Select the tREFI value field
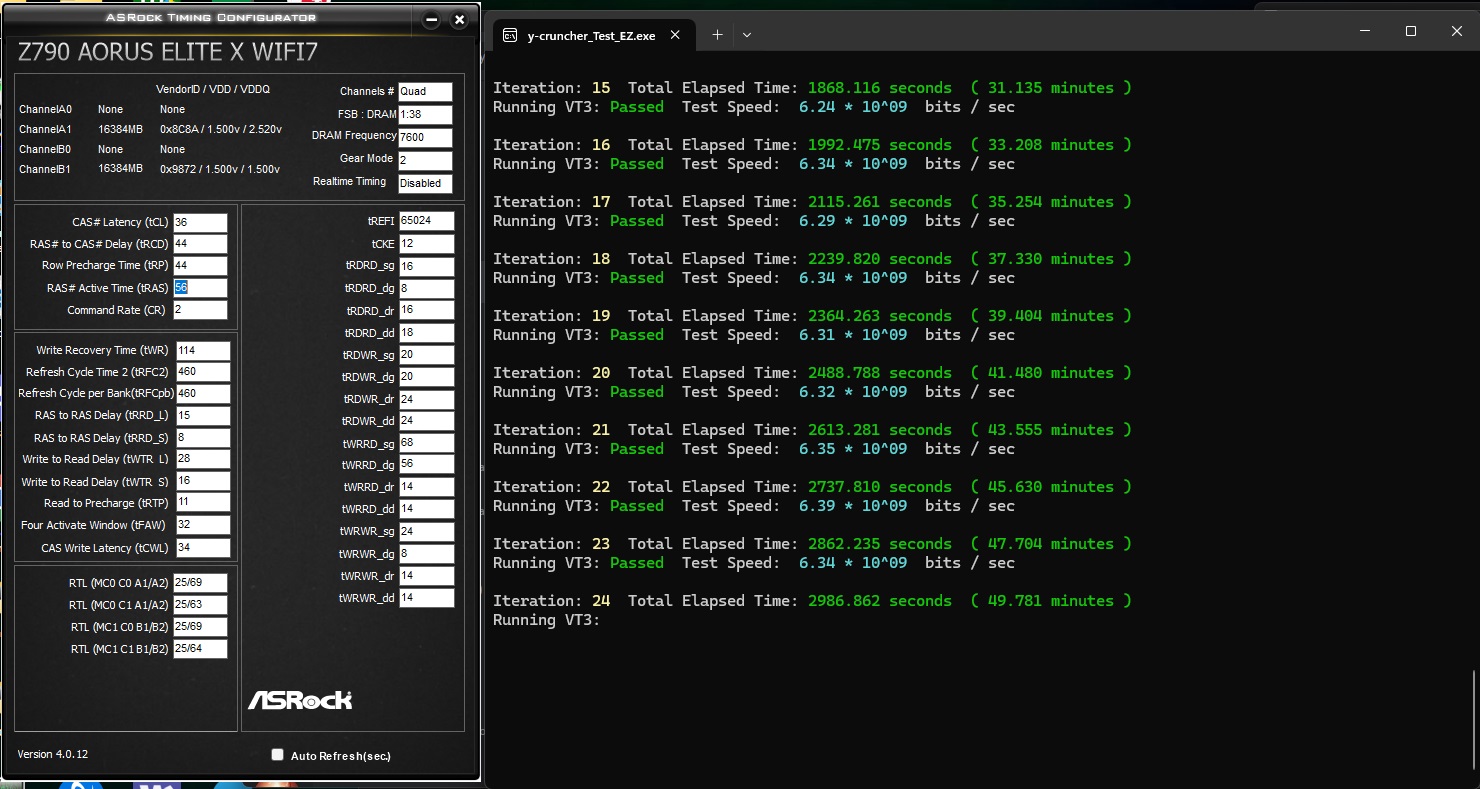This screenshot has width=1480, height=789. [x=426, y=221]
